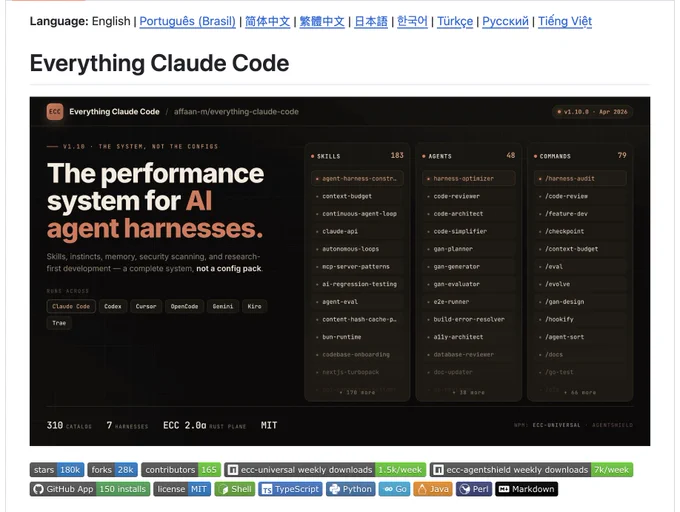Viewport: 680px width, 512px height.
Task: Click the gan-generator agent row
Action: tap(469, 267)
